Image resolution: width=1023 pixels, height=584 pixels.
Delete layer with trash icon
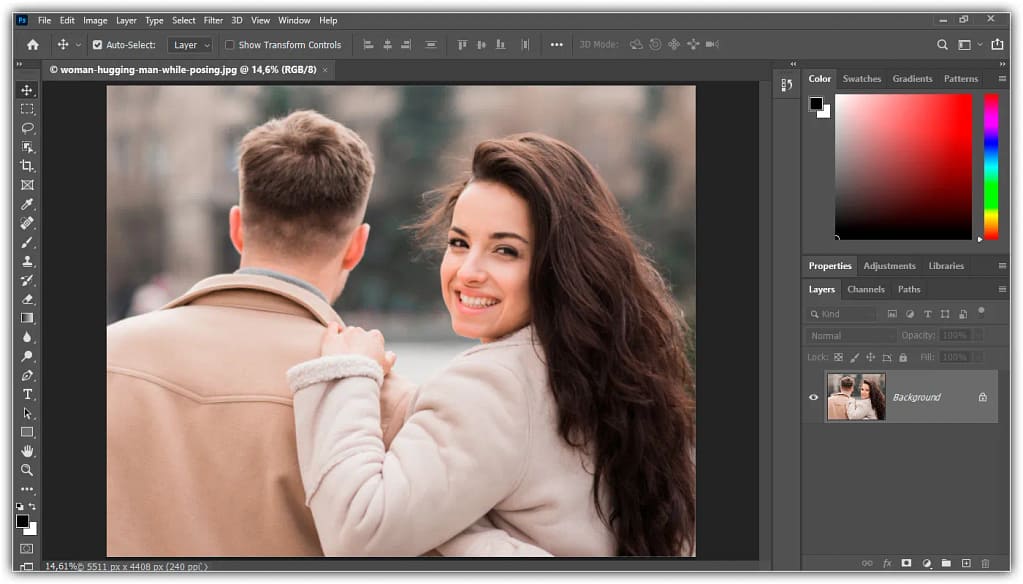pyautogui.click(x=986, y=563)
